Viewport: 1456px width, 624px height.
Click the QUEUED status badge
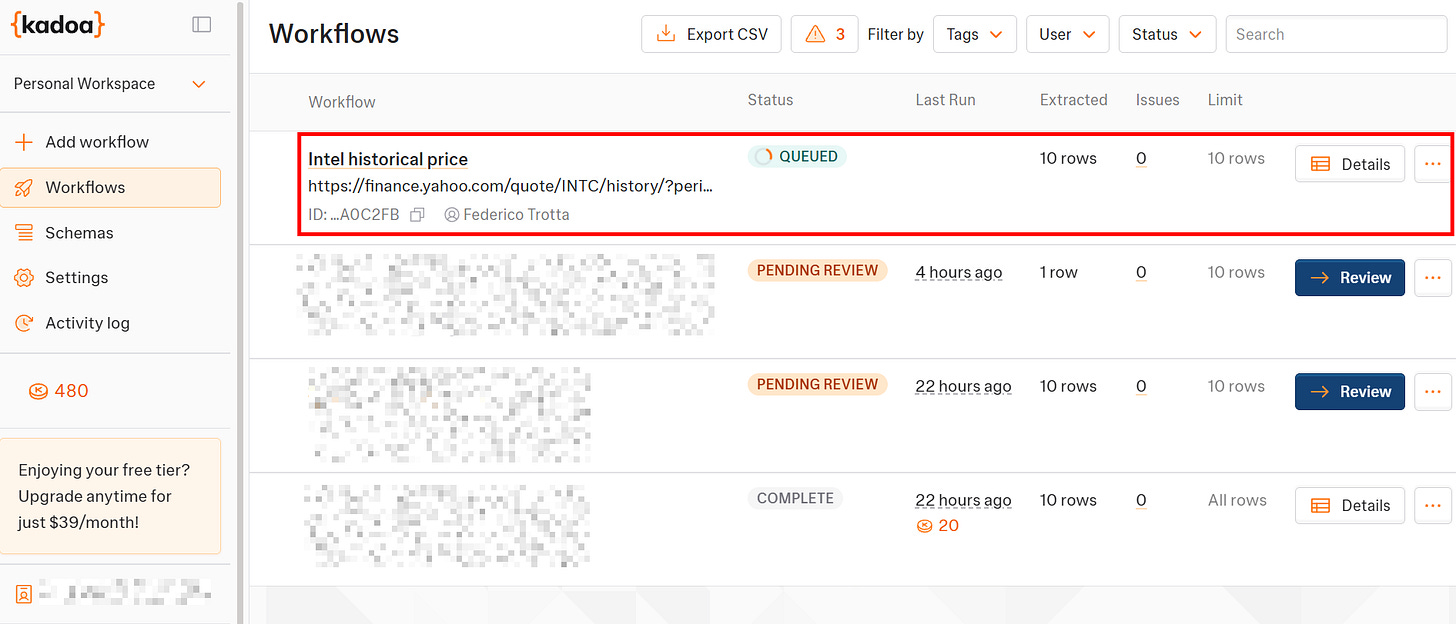click(x=797, y=156)
